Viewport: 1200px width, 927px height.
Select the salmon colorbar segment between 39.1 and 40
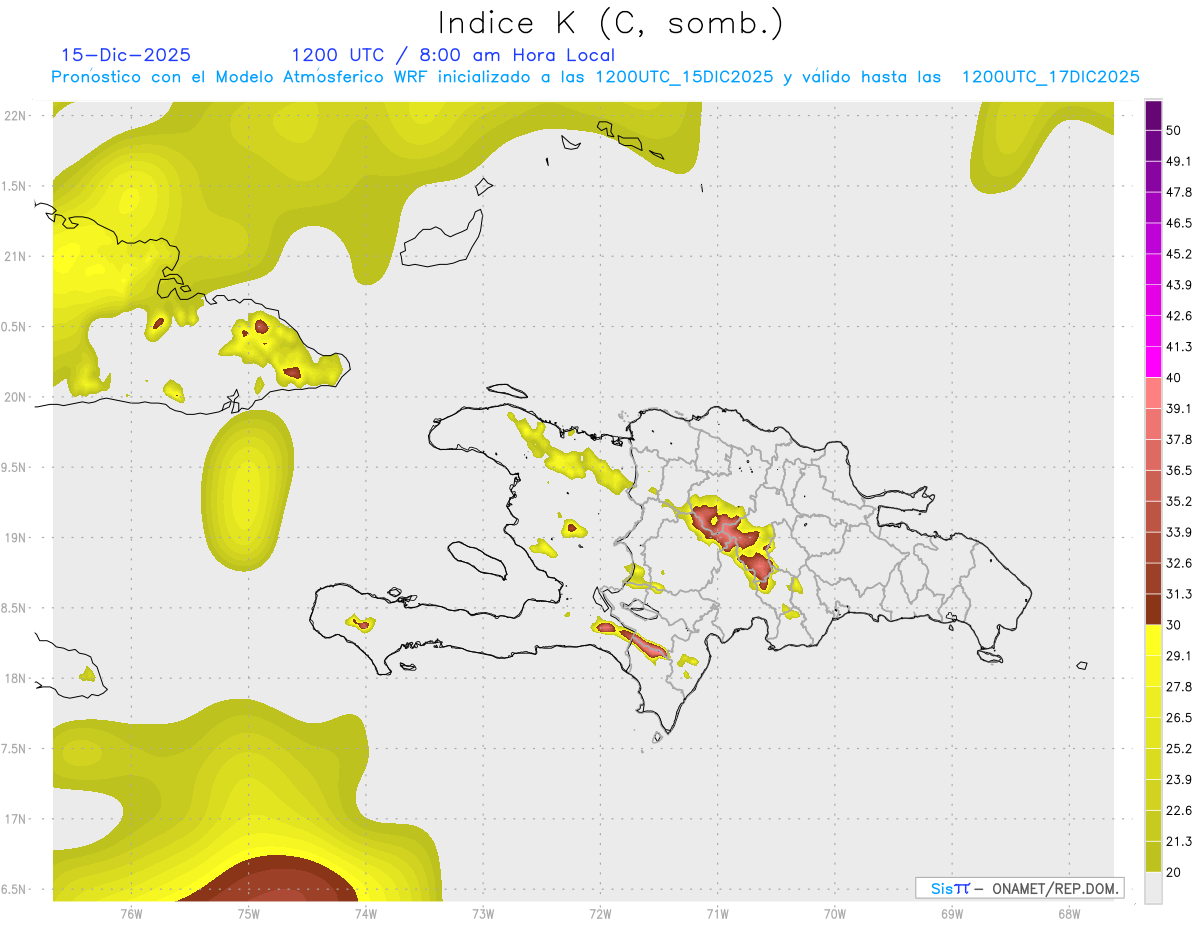1153,393
